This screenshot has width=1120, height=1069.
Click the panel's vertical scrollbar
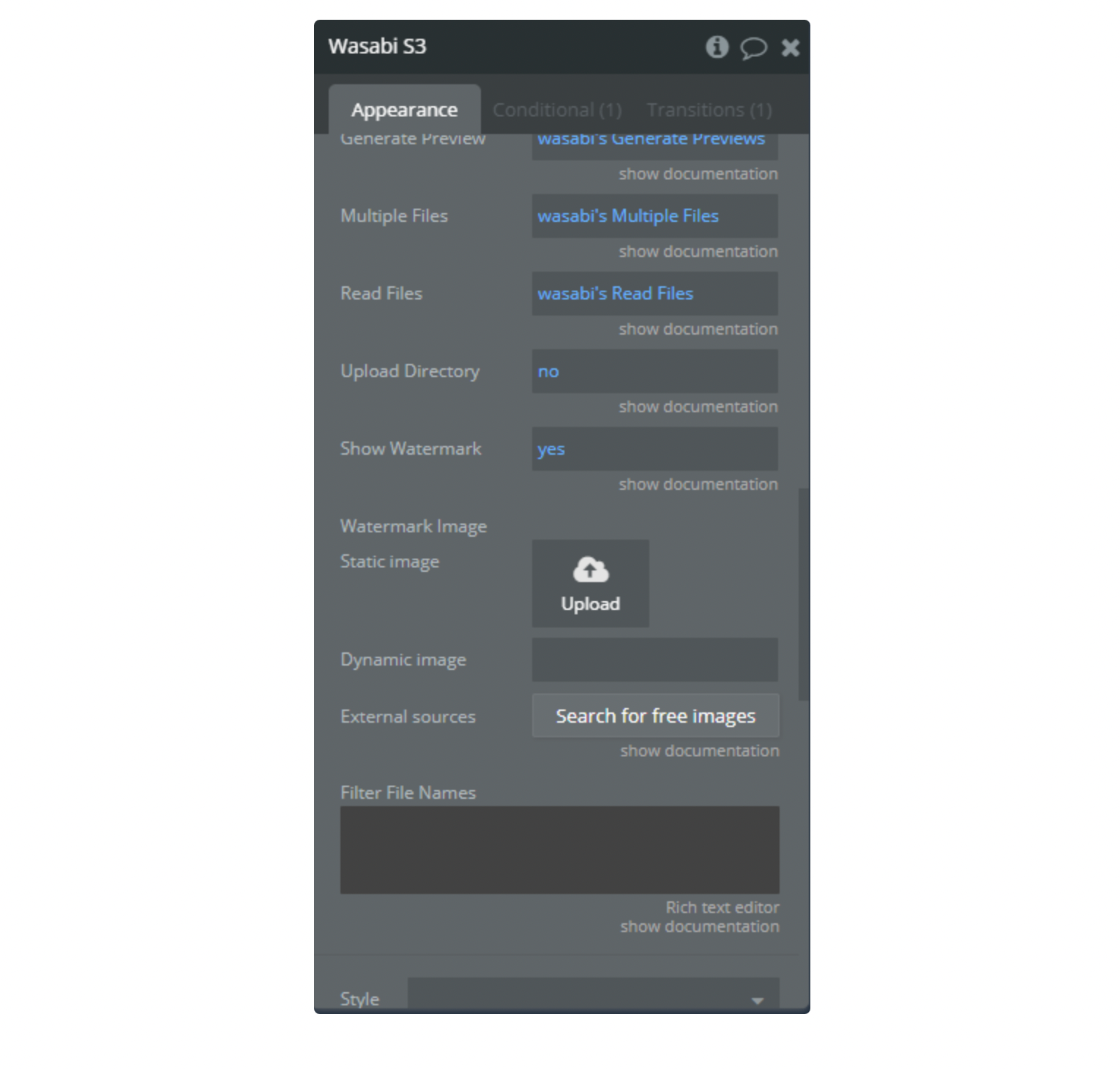coord(803,595)
